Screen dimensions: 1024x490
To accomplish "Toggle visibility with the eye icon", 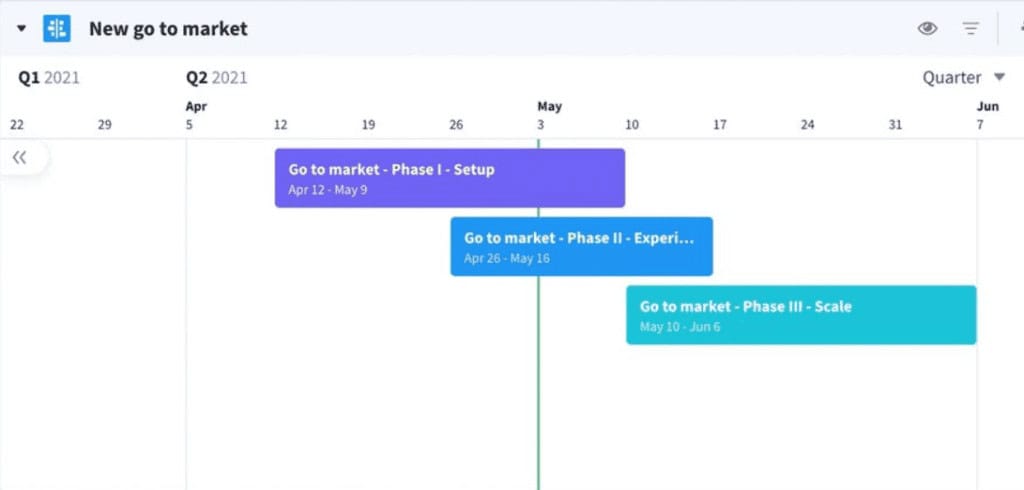I will (927, 28).
